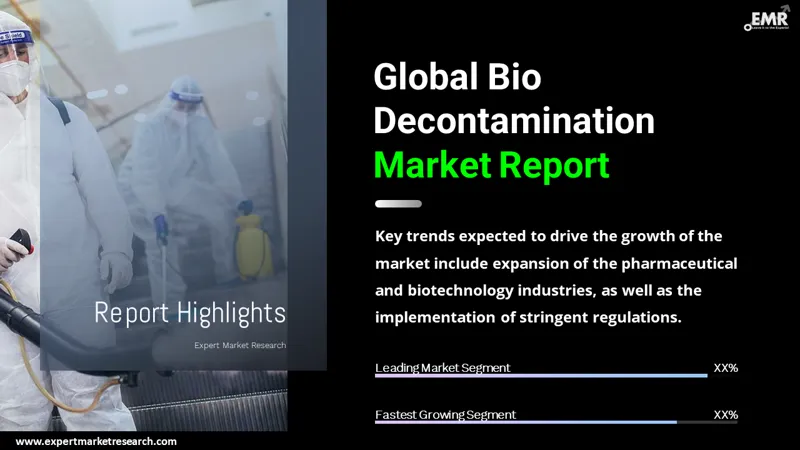Click the white pill divider under the title

[398, 204]
